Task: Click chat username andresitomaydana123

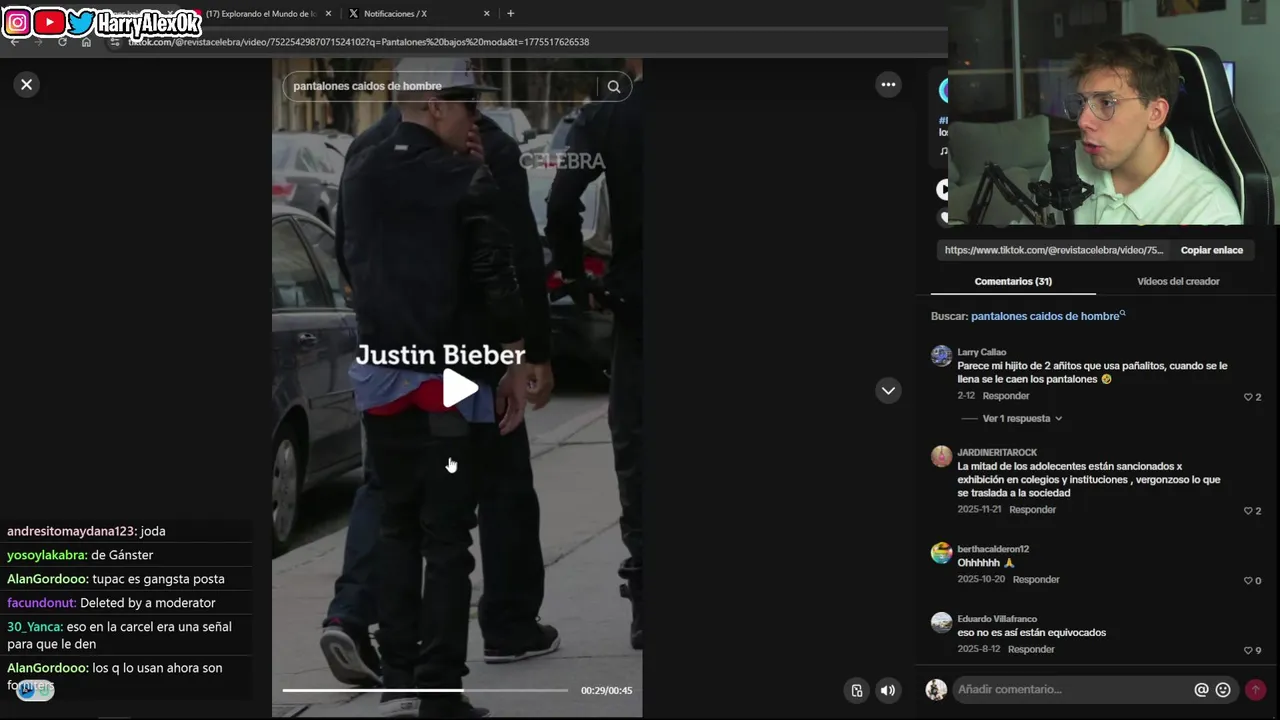Action: [71, 531]
